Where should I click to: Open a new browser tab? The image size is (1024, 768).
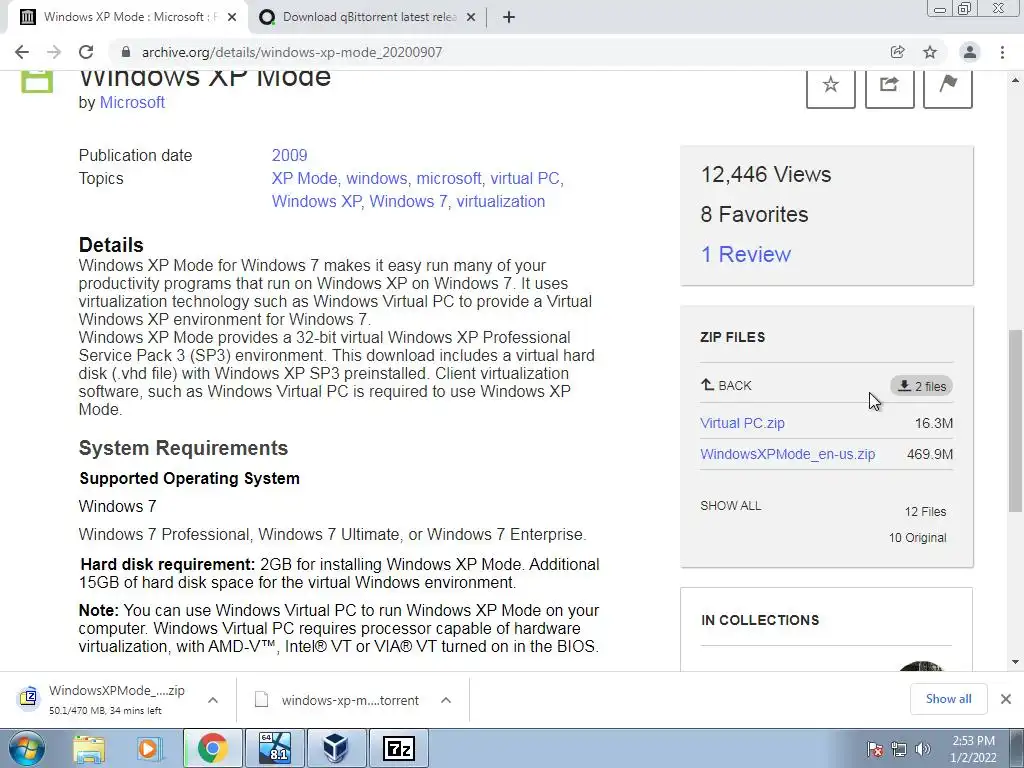coord(509,17)
